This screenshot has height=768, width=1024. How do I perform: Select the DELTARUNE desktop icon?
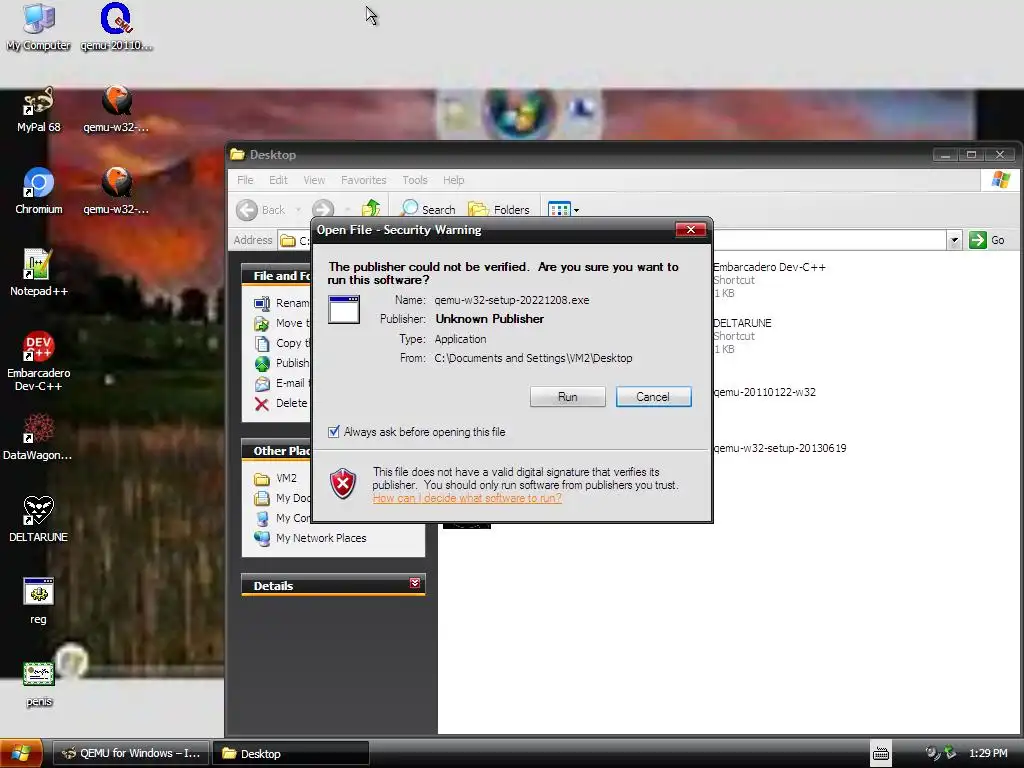[x=39, y=519]
